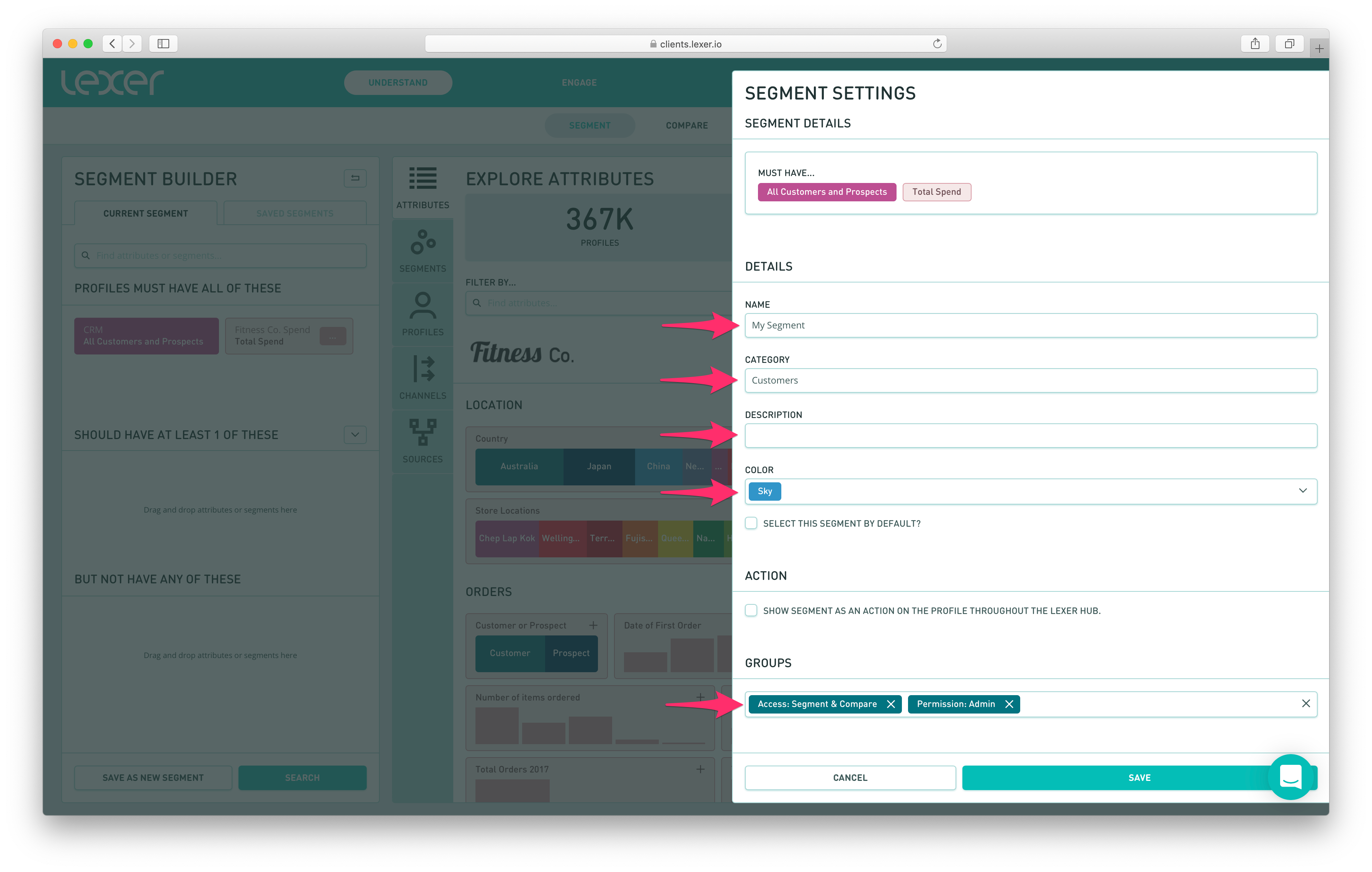Clear all groups with the X icon
Image resolution: width=1372 pixels, height=872 pixels.
point(1305,704)
